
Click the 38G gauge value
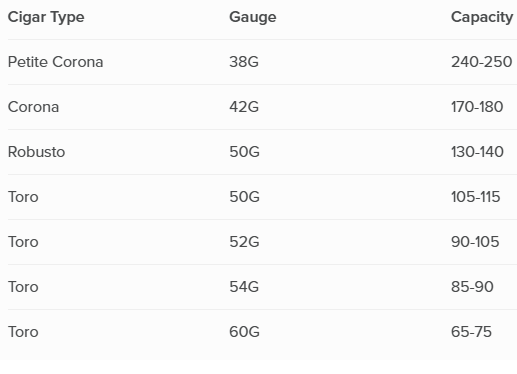point(244,62)
